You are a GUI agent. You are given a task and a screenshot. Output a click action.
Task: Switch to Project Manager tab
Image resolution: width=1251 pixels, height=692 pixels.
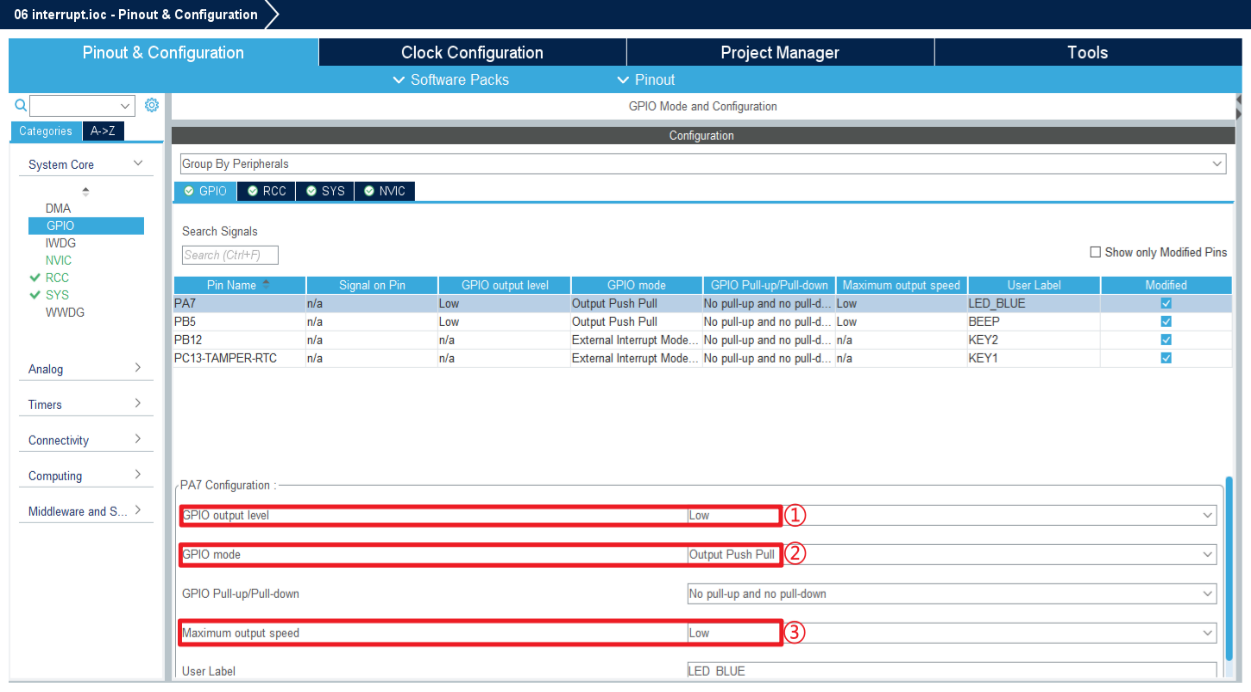[780, 53]
